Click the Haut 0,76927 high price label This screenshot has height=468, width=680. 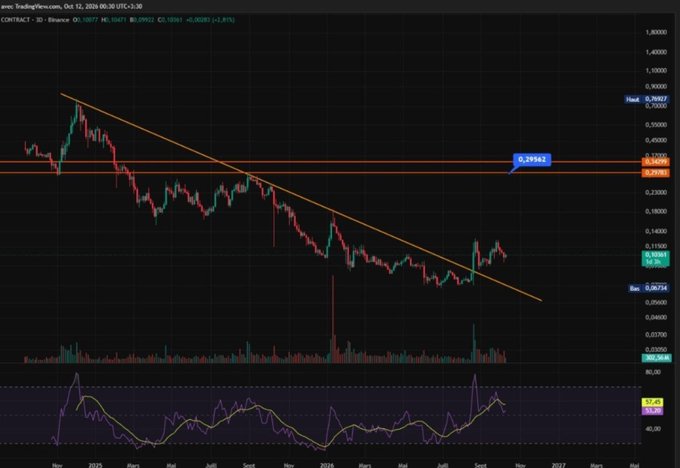(647, 99)
